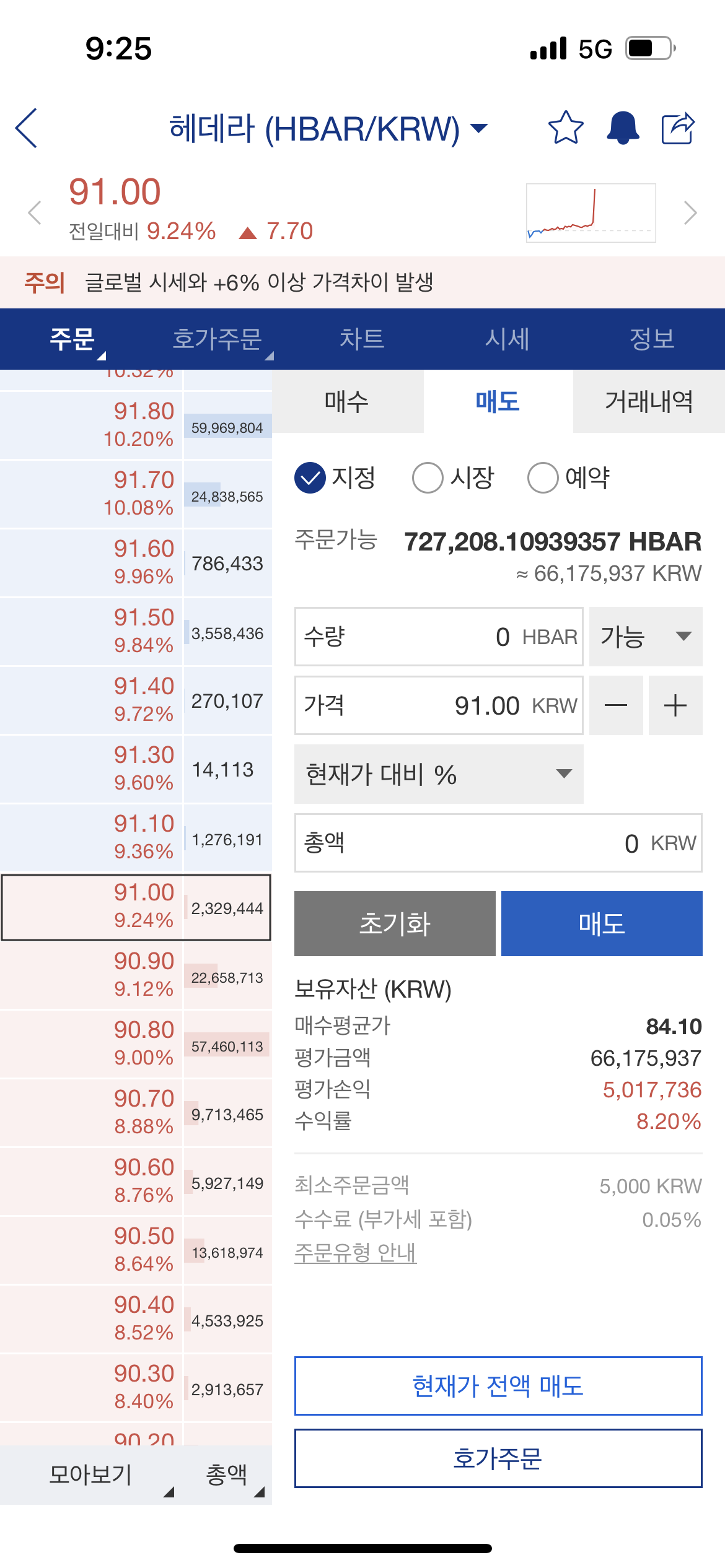Tap the gray 초기화 reset button
The height and width of the screenshot is (1568, 725).
point(395,923)
